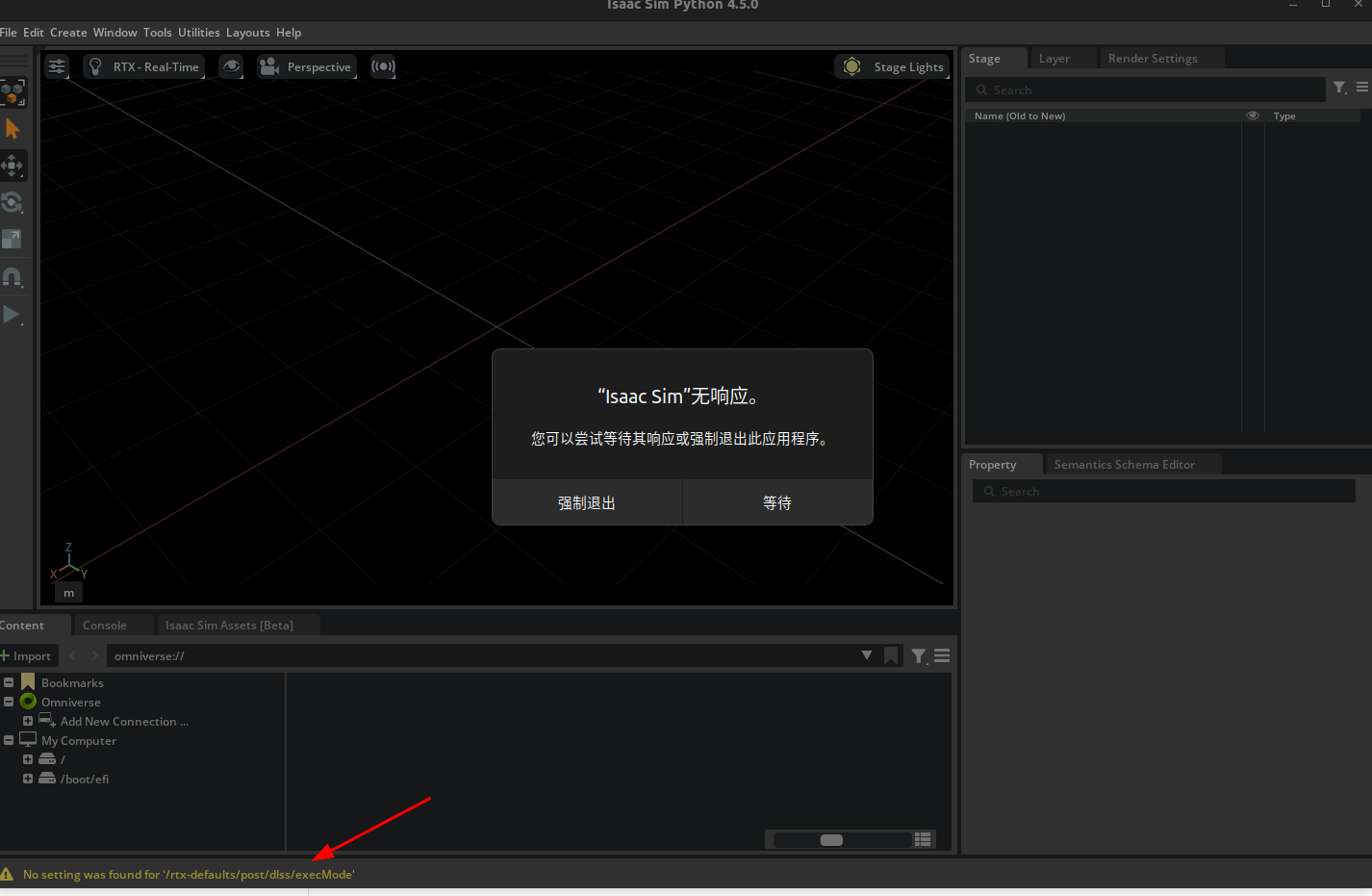
Task: Expand the root / drive node
Action: click(x=28, y=759)
